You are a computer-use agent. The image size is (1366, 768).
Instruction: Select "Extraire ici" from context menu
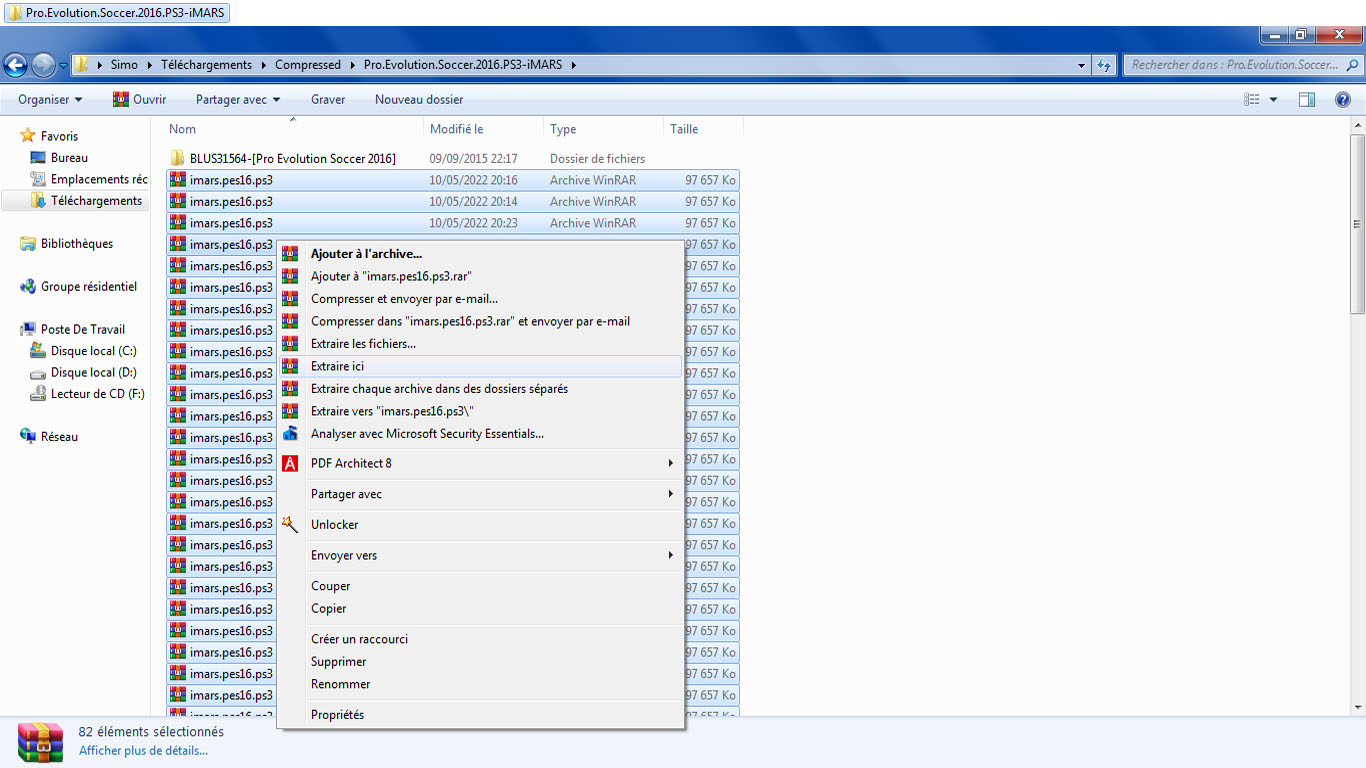[x=337, y=367]
